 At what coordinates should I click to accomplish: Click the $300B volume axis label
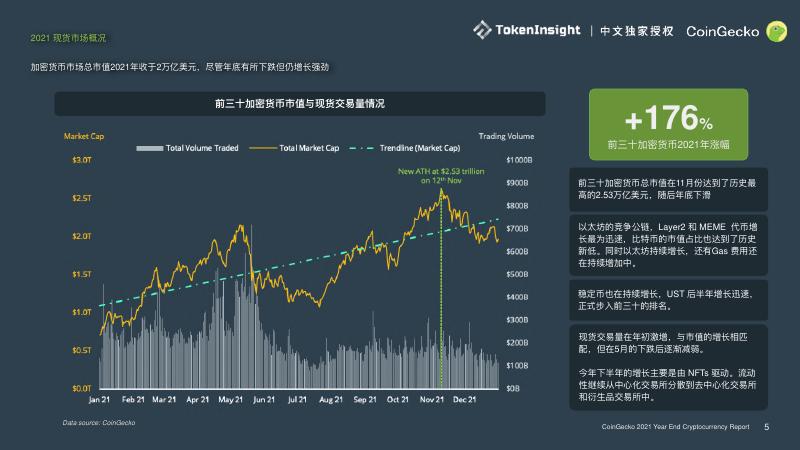(x=517, y=320)
